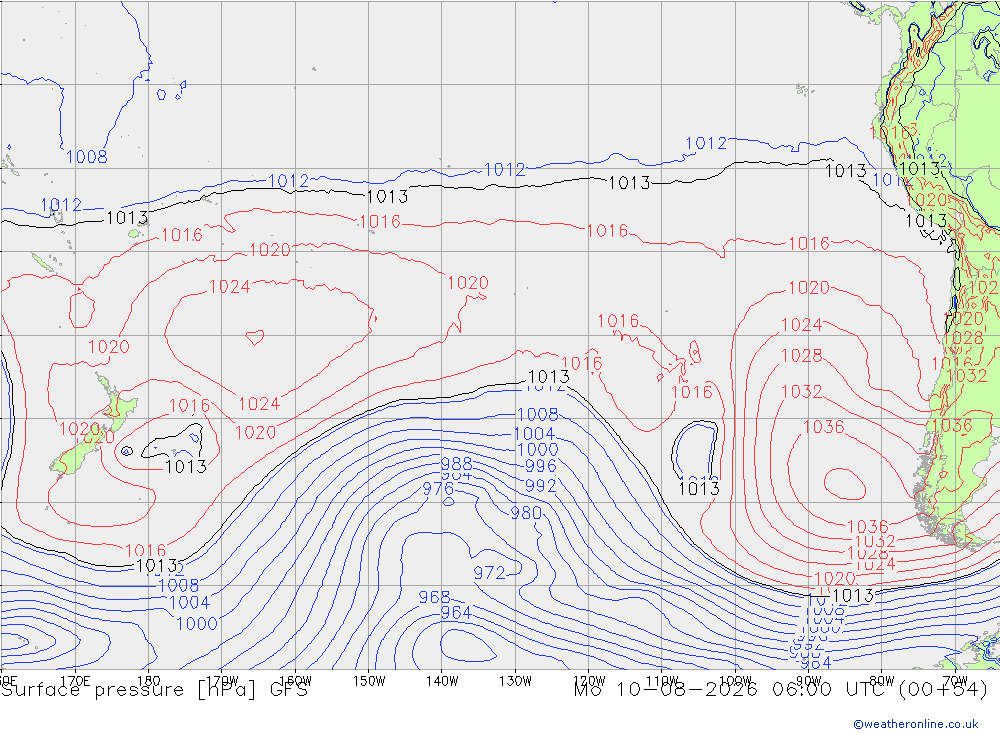Click the 100W longitude axis label

(x=735, y=681)
